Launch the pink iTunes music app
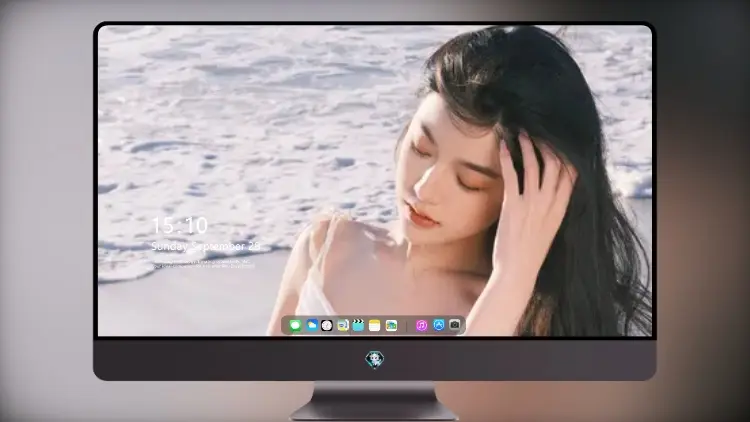The image size is (750, 422). pyautogui.click(x=421, y=326)
